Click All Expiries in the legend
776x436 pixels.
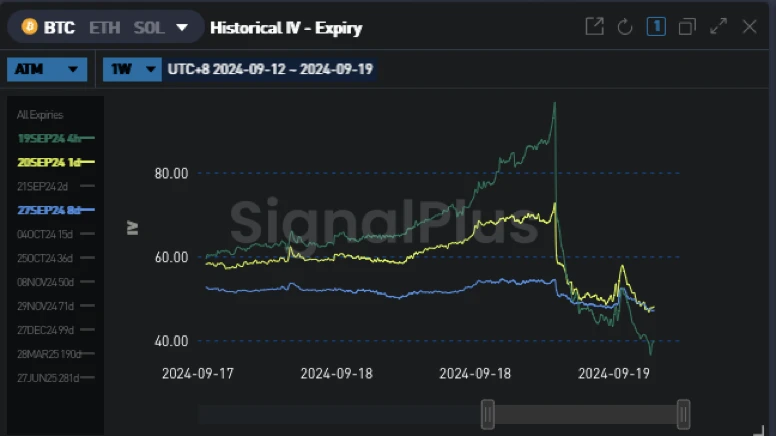point(40,115)
